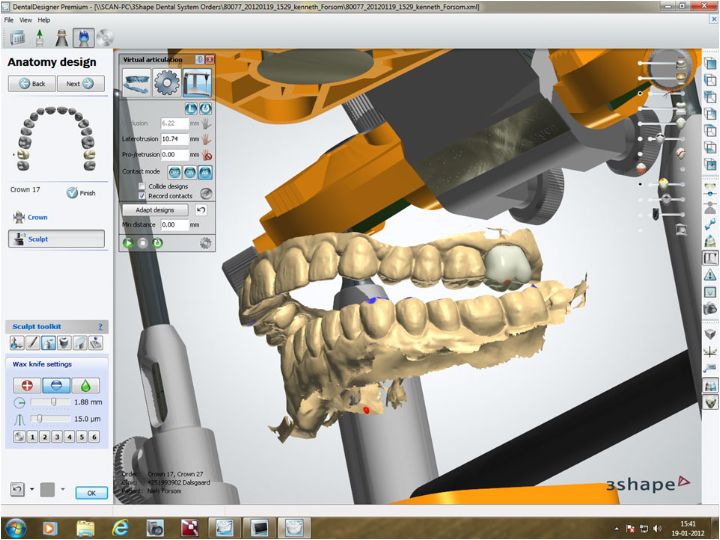Click the grey color swatch at bottom
The image size is (720, 540).
[47, 489]
